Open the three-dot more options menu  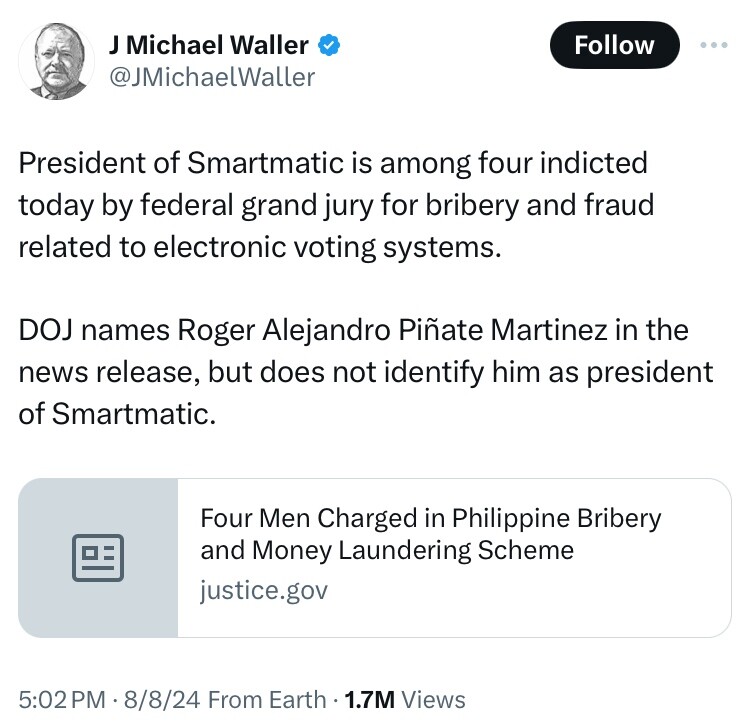pyautogui.click(x=711, y=45)
